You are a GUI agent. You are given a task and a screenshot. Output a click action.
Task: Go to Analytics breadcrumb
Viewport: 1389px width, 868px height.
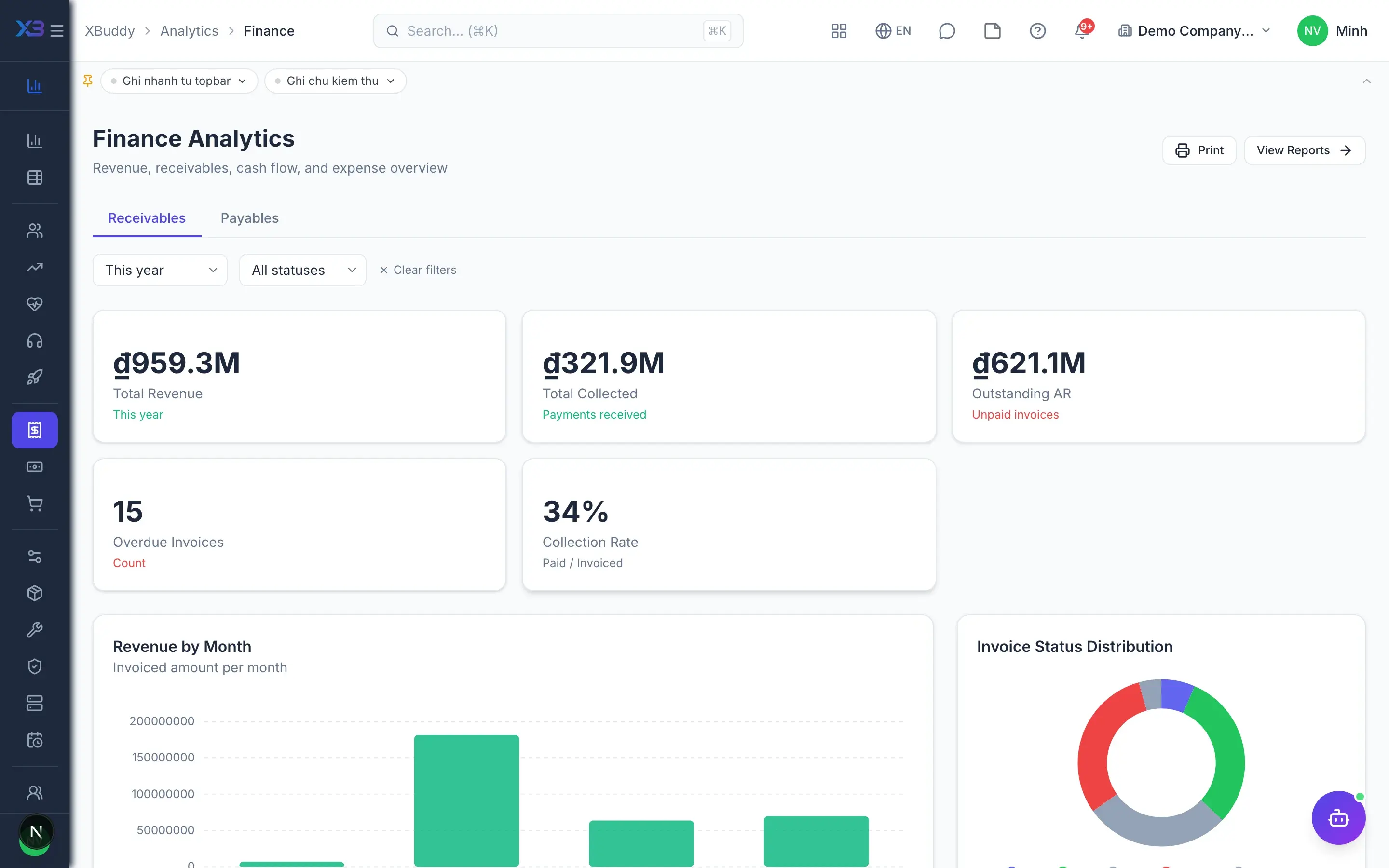coord(189,30)
